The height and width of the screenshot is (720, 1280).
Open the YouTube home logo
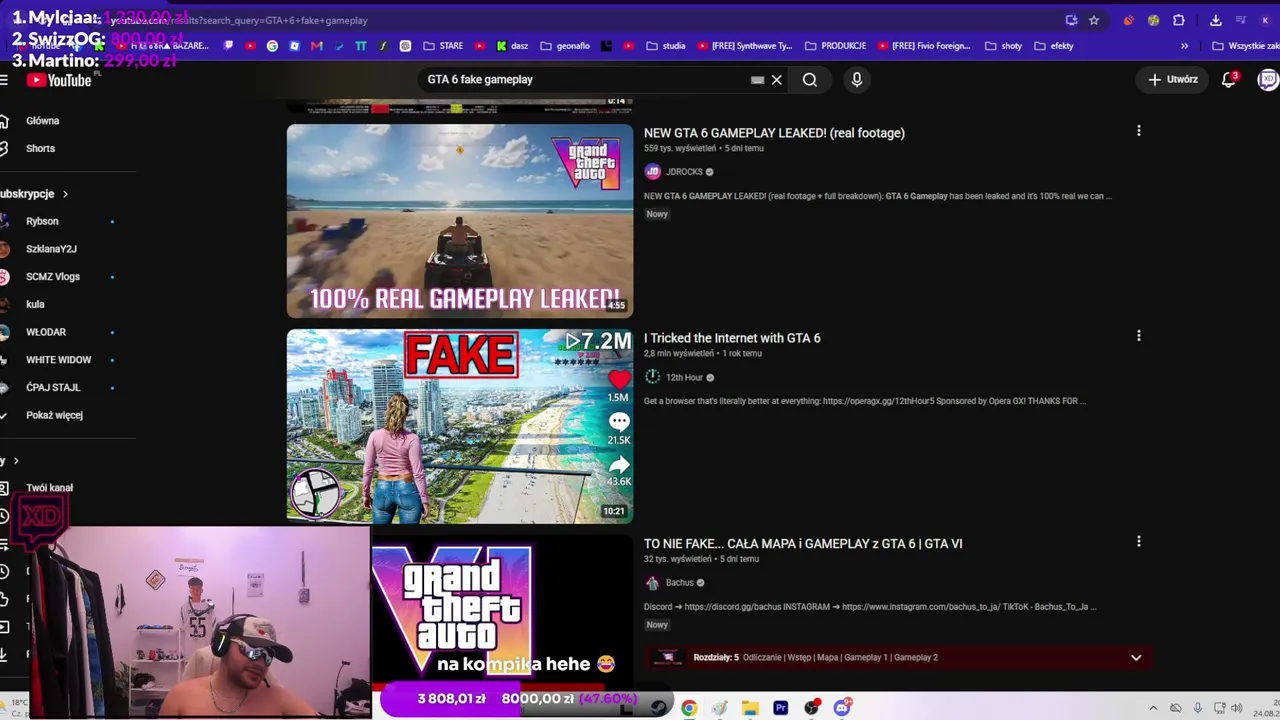59,80
